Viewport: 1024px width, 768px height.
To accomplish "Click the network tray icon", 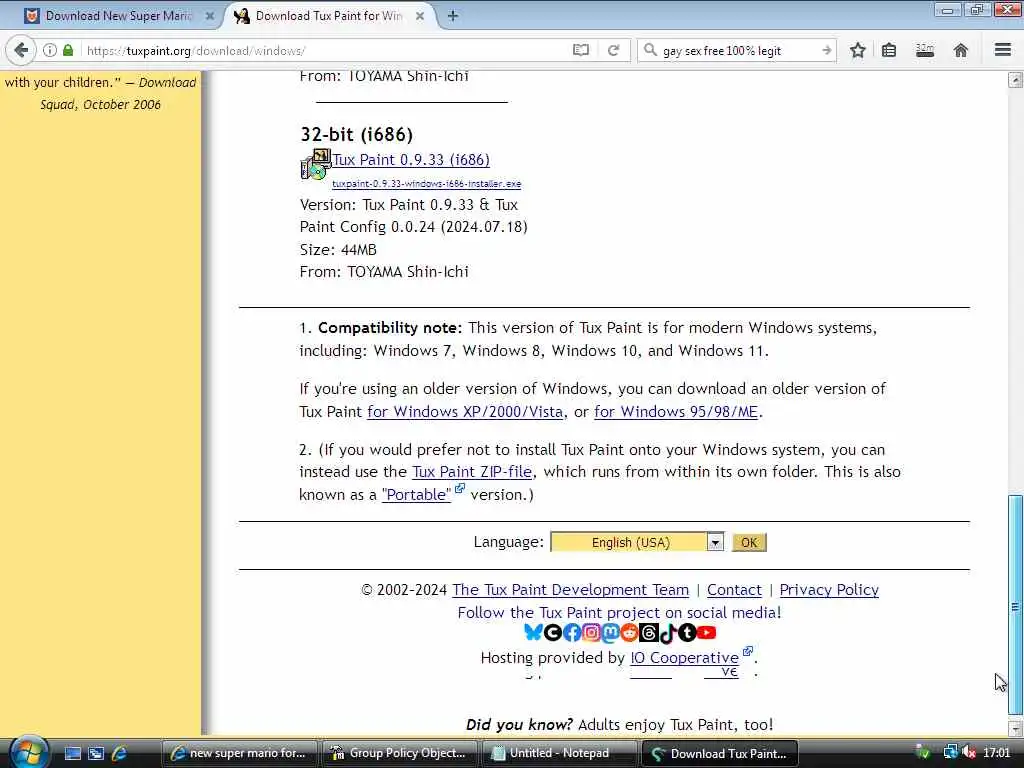I will pos(950,752).
